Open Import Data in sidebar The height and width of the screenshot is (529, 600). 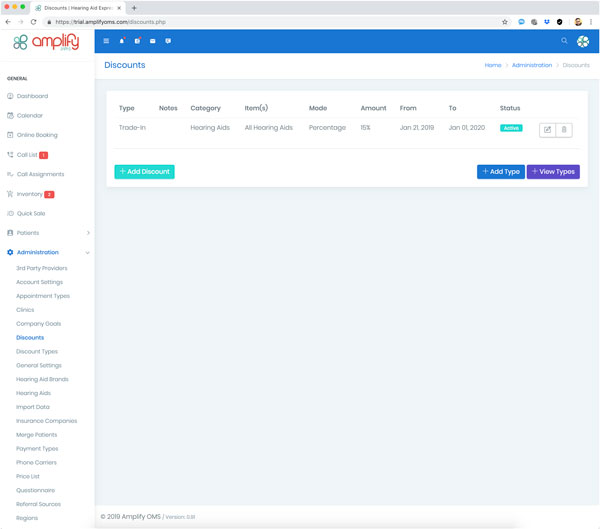pos(33,407)
